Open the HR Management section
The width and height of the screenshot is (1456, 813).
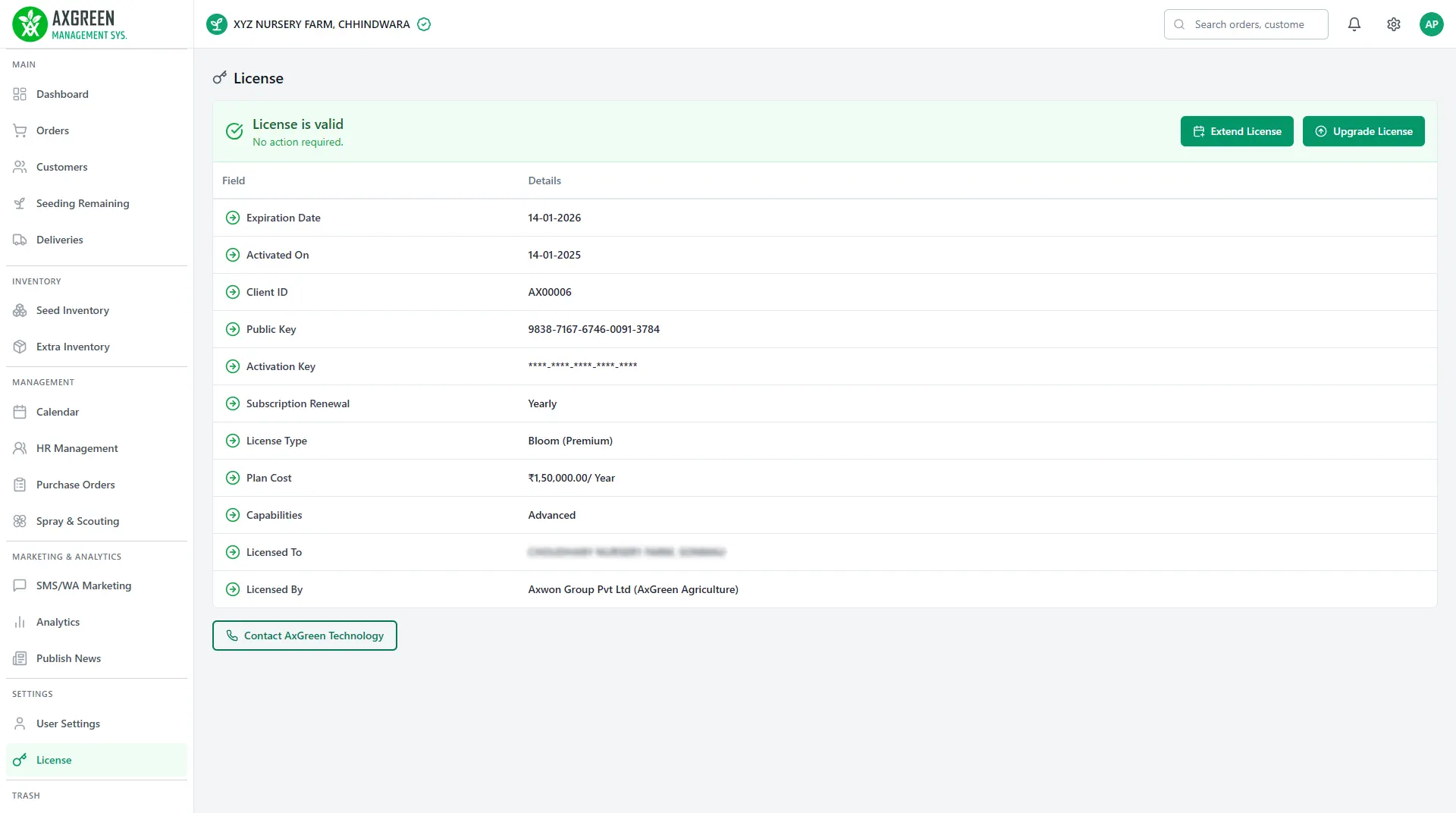point(77,448)
